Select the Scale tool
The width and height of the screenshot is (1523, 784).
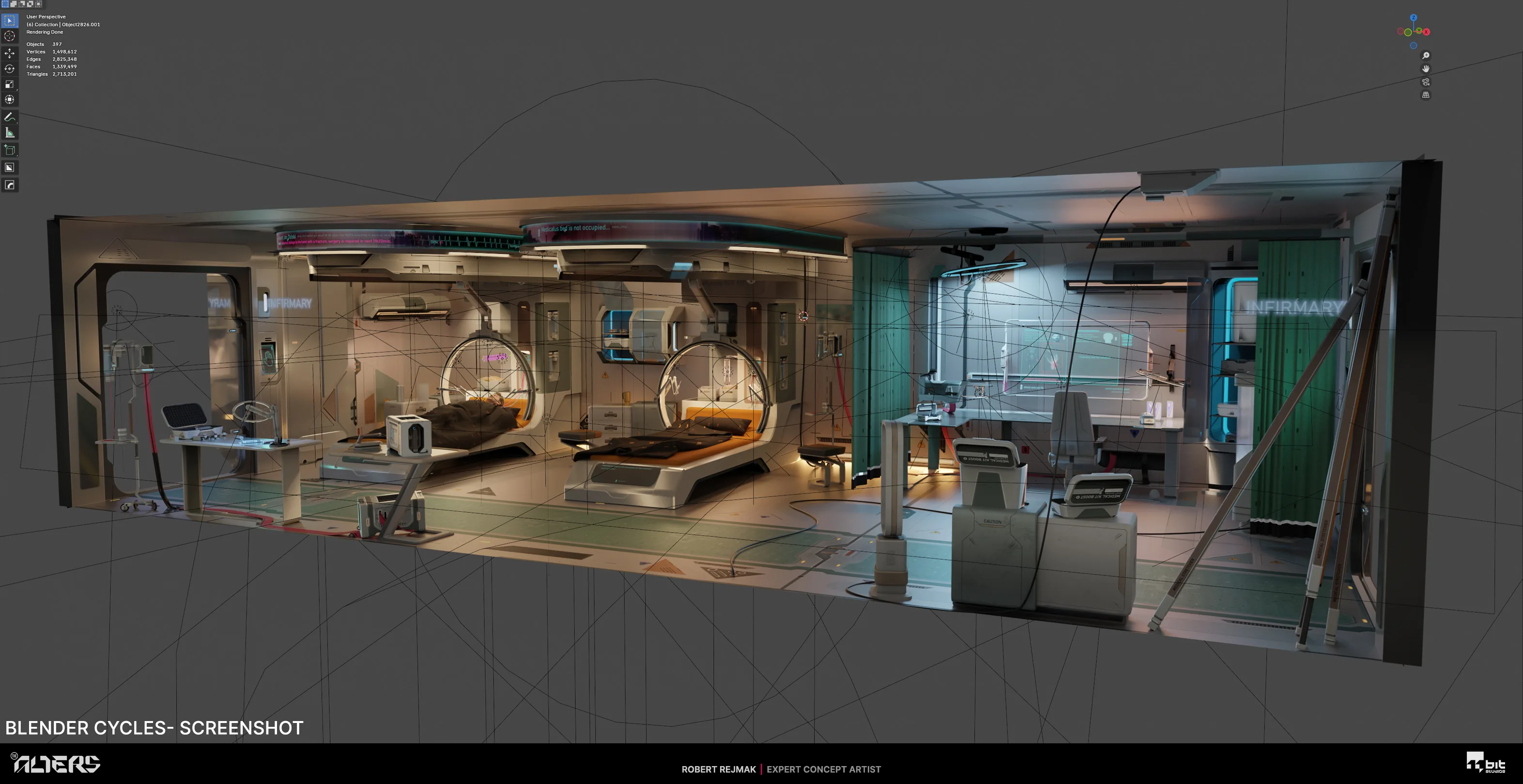[x=10, y=84]
